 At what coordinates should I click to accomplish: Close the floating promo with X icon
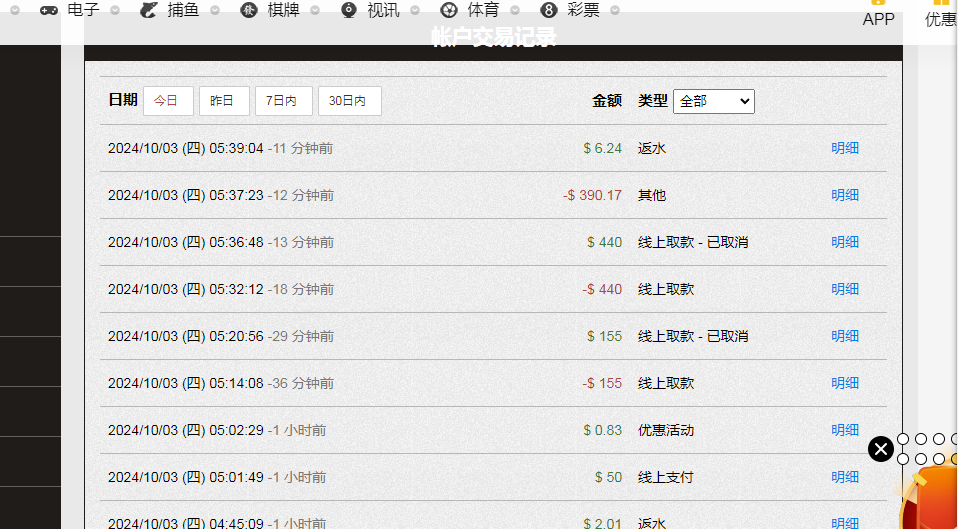(x=880, y=449)
